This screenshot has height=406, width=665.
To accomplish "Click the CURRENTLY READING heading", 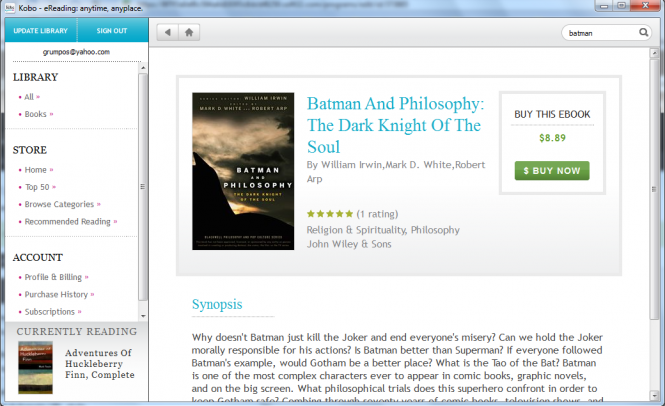I will [x=77, y=331].
